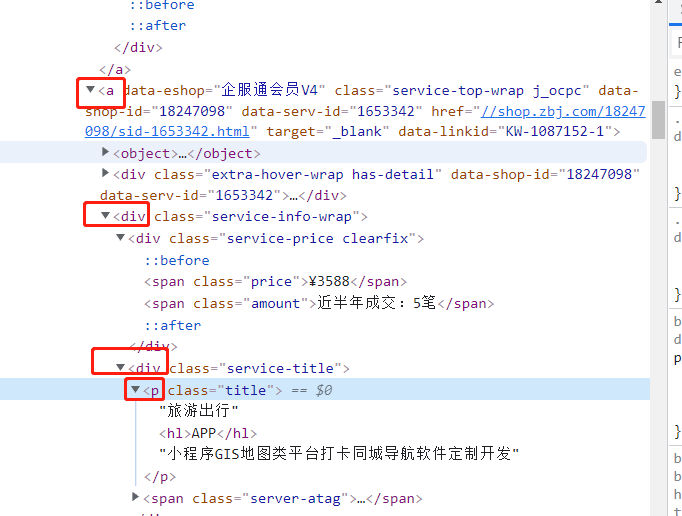Click the "旅游出行" text node
682x516 pixels.
[x=199, y=411]
